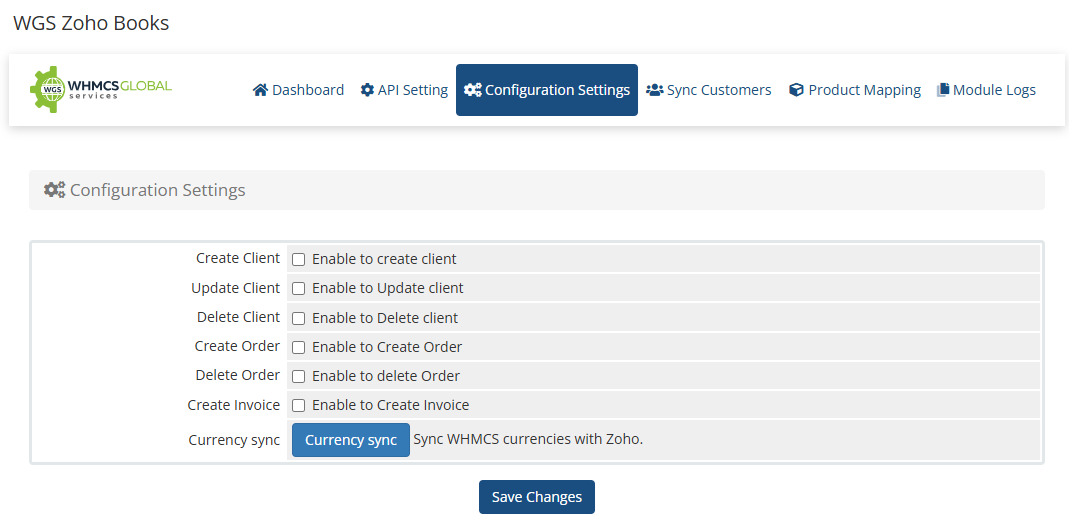Click the WHMCS Global Services logo

coord(101,89)
